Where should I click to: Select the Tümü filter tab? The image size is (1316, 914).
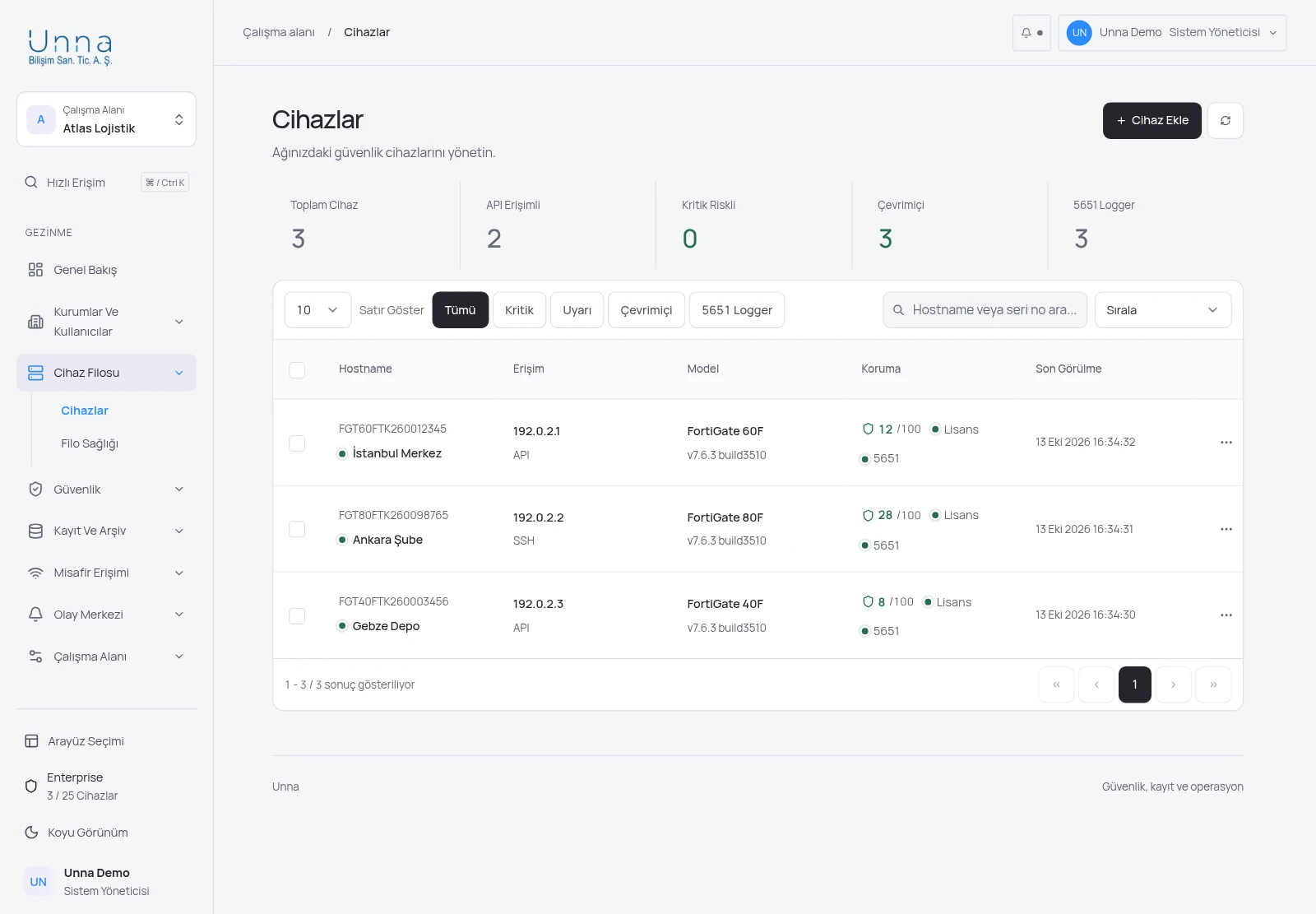[x=461, y=310]
